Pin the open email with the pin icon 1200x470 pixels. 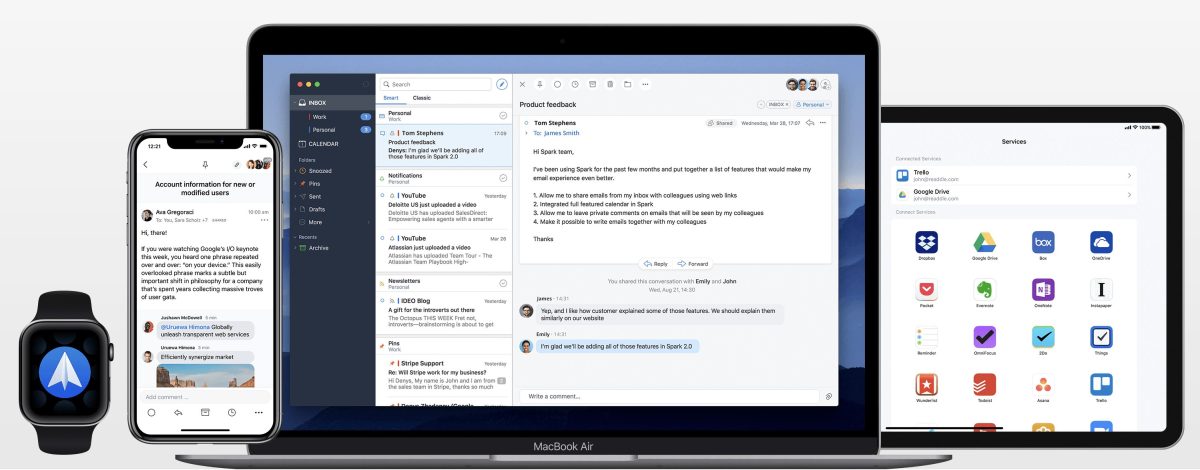click(540, 84)
